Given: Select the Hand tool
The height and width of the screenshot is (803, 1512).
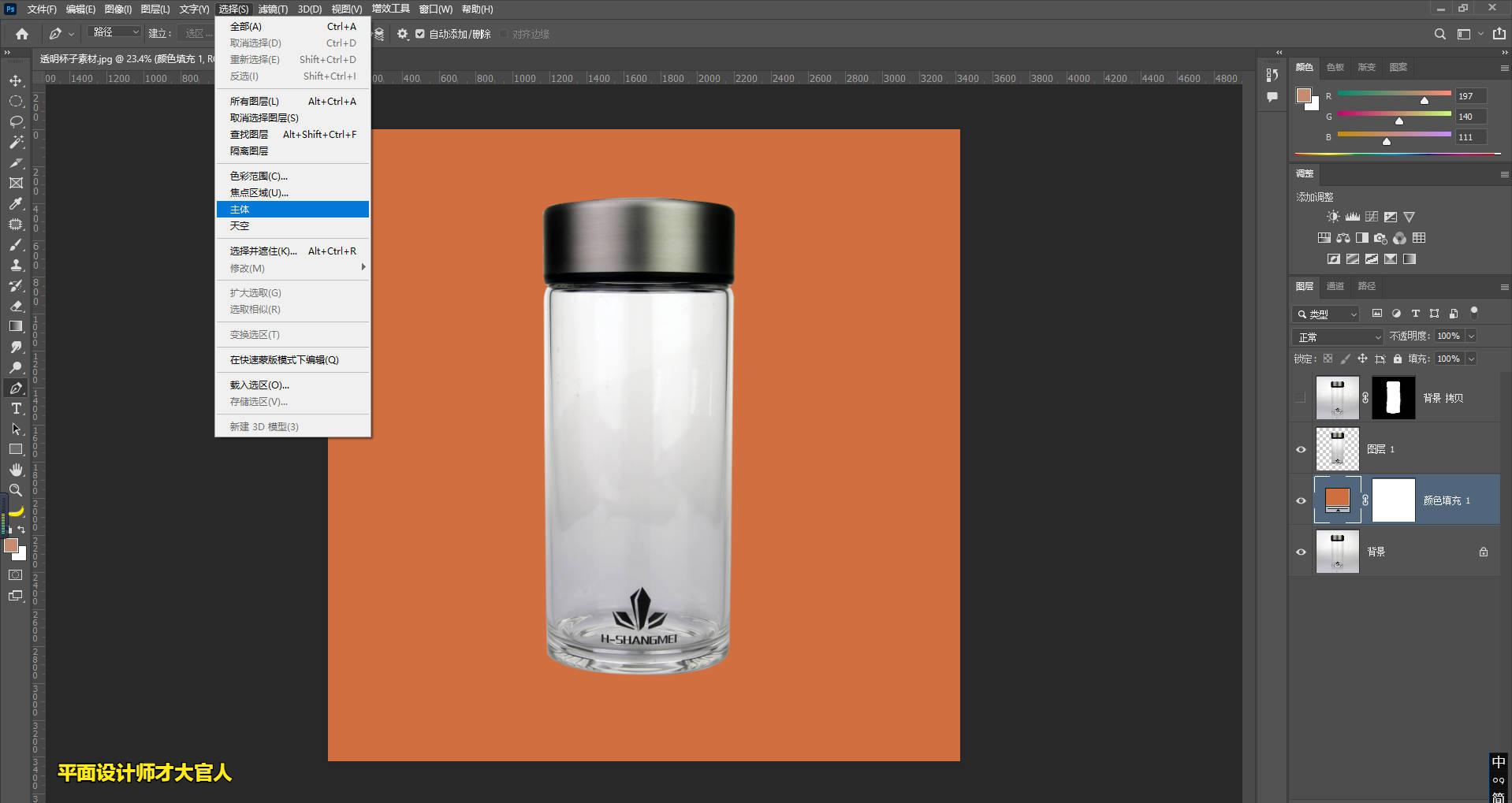Looking at the screenshot, I should coord(16,470).
